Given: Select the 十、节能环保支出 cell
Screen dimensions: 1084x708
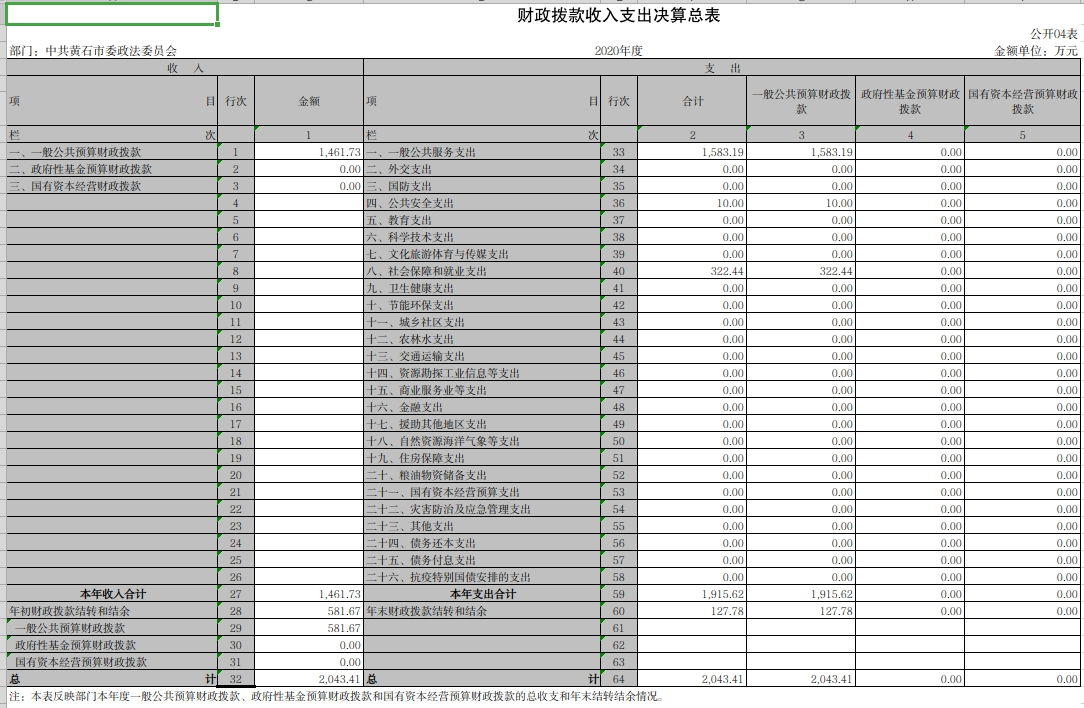Looking at the screenshot, I should coord(483,305).
